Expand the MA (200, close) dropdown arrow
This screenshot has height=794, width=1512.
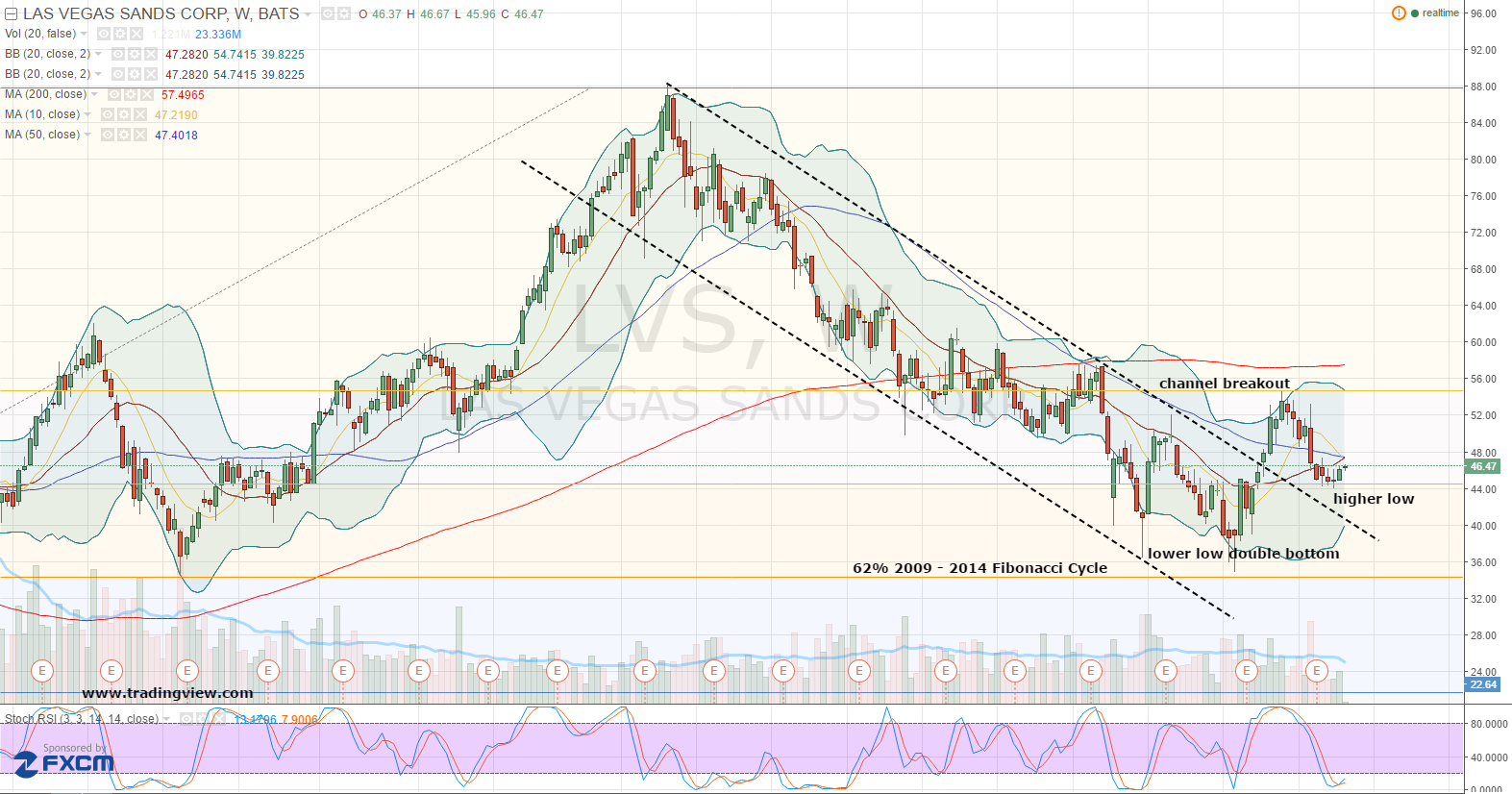(94, 95)
